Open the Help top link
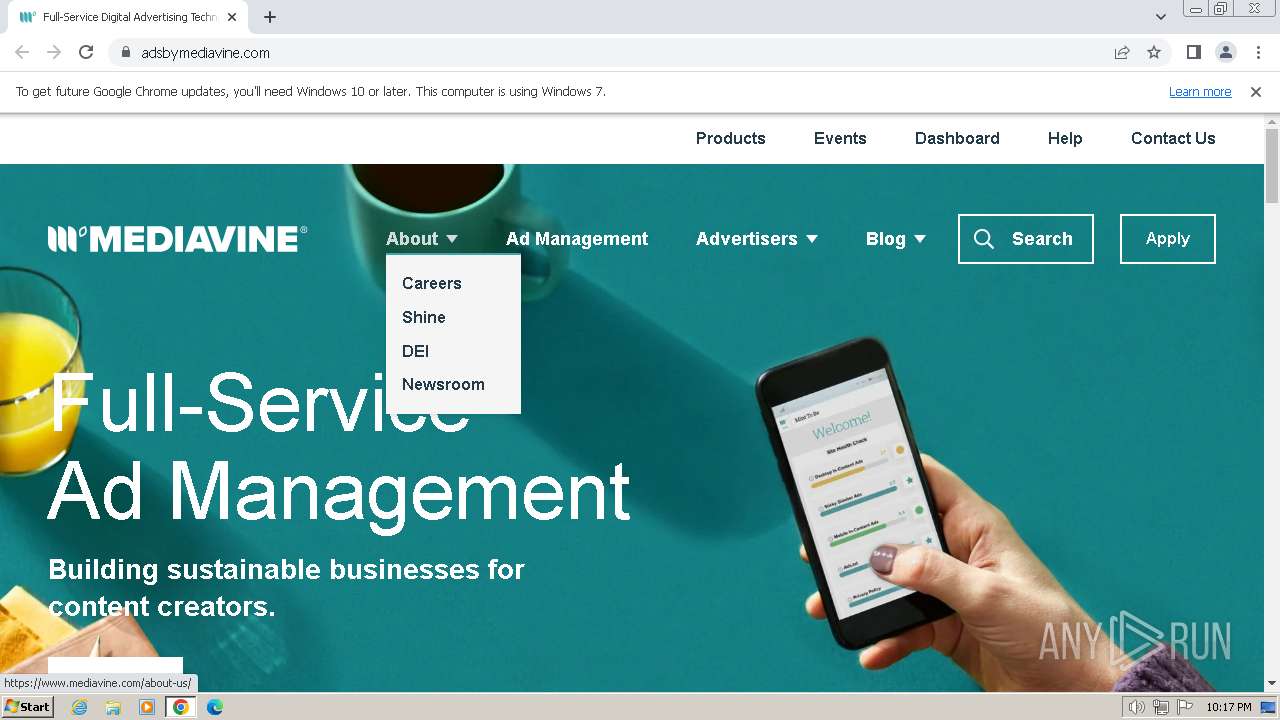 (x=1065, y=138)
